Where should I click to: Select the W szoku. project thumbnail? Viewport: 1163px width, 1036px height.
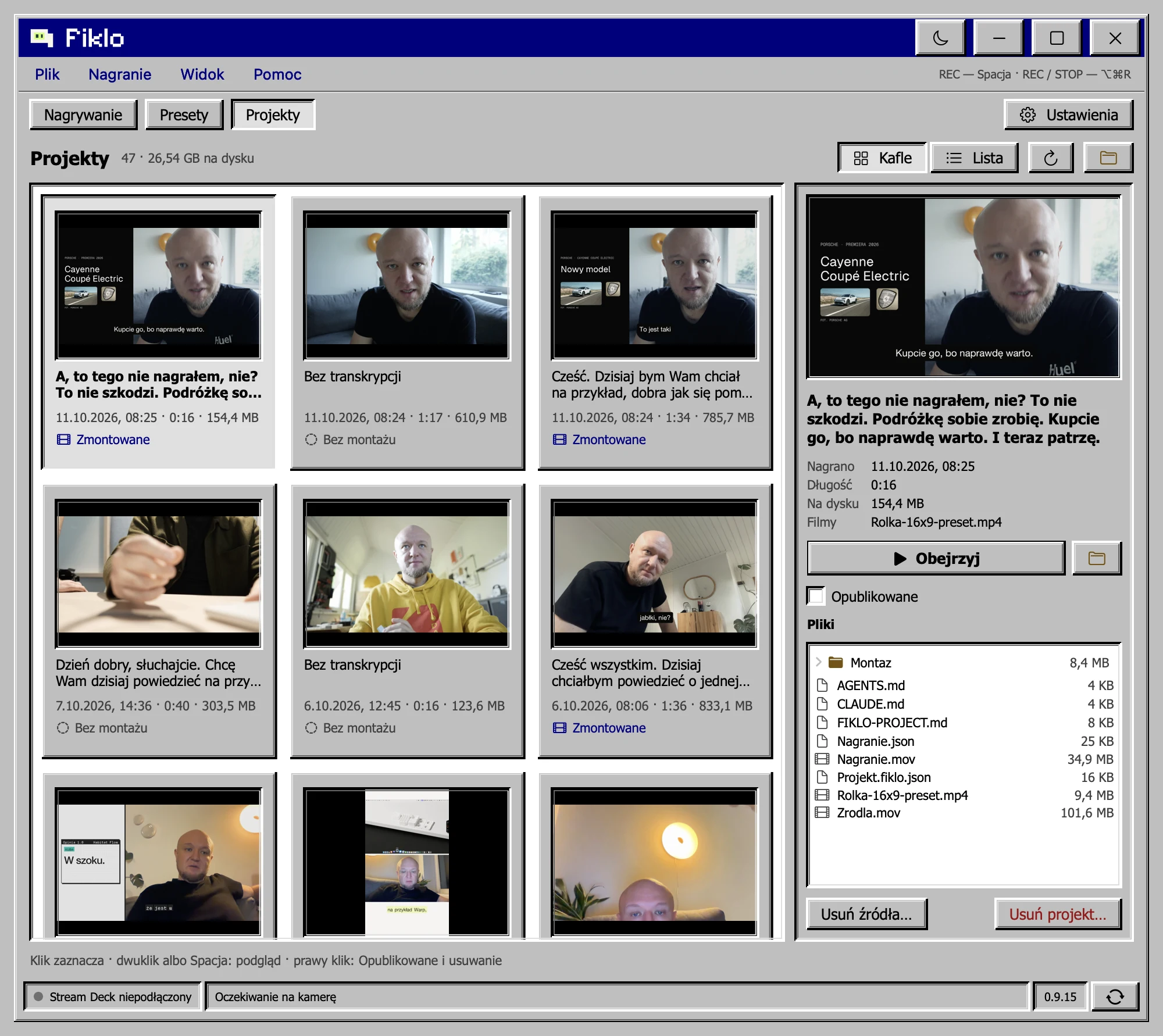159,862
